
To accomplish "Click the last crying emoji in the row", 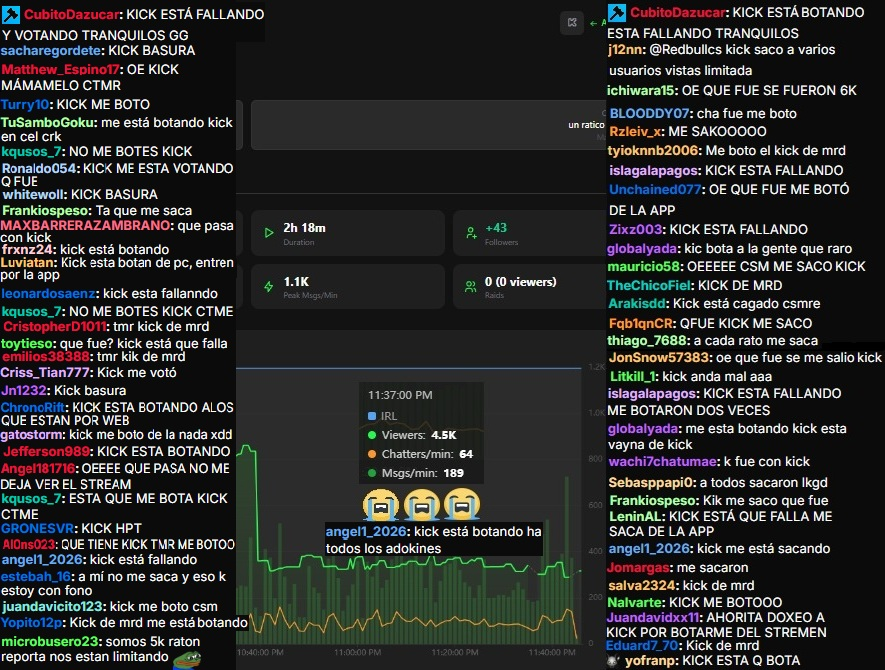I will click(462, 505).
